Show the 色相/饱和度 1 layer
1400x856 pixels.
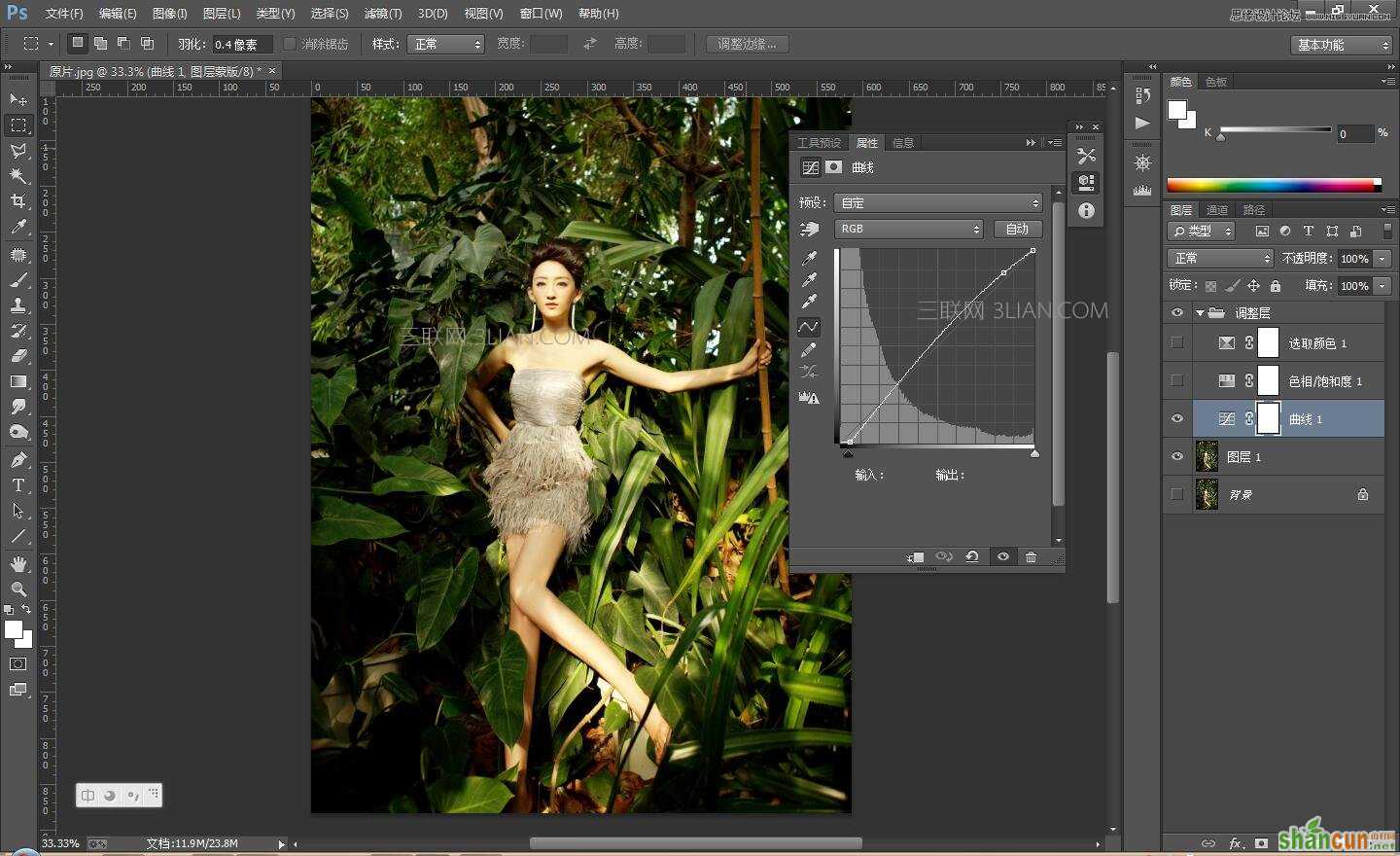click(x=1177, y=380)
